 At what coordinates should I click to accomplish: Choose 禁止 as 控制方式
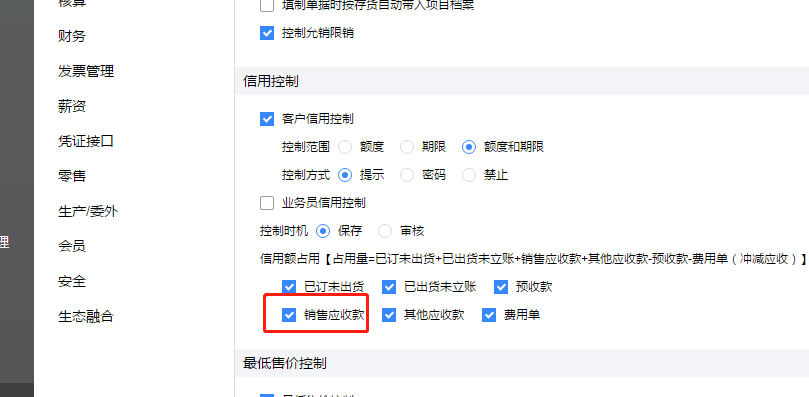[468, 175]
